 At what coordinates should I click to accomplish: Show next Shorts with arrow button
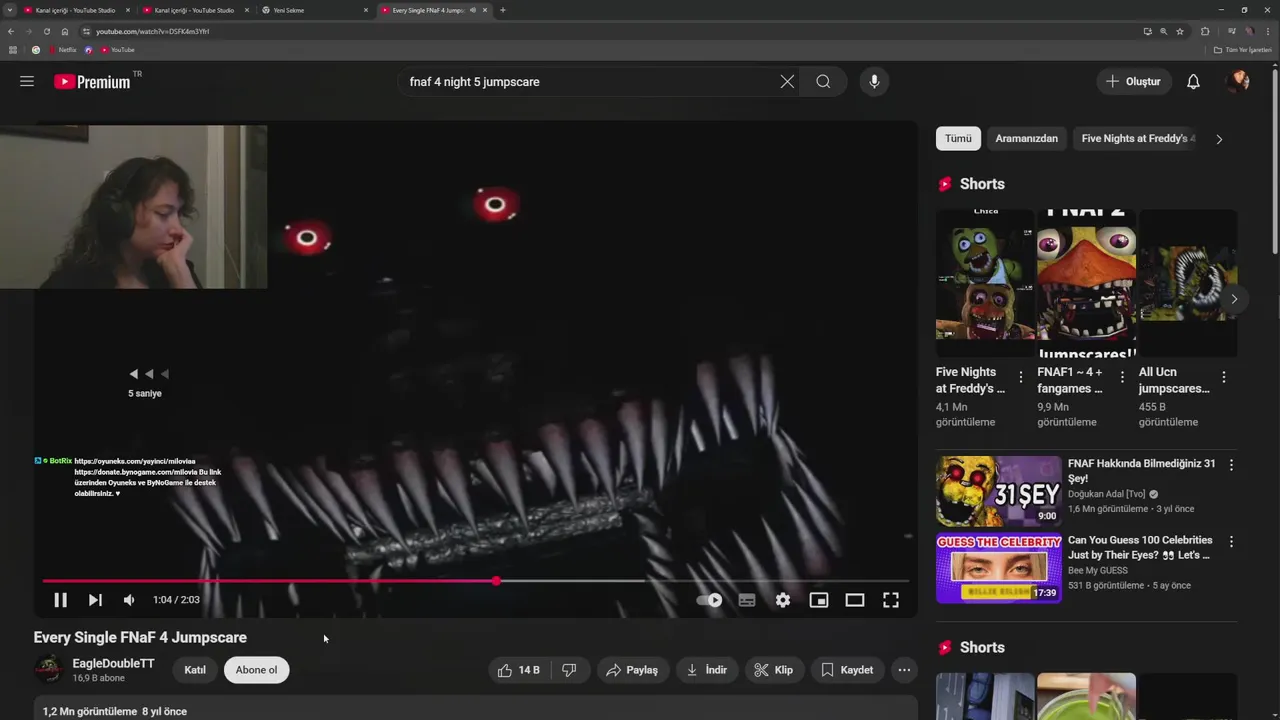1234,299
